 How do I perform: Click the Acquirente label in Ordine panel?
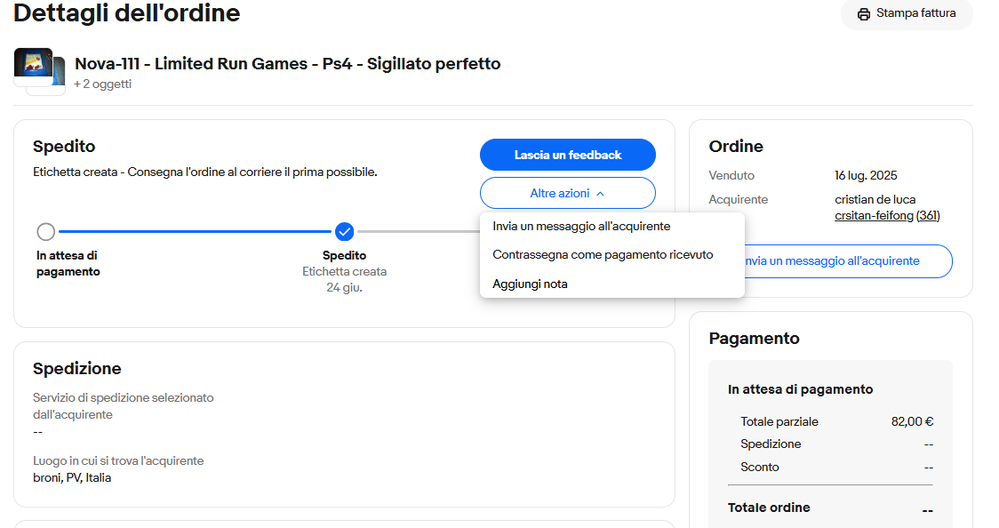pos(738,200)
